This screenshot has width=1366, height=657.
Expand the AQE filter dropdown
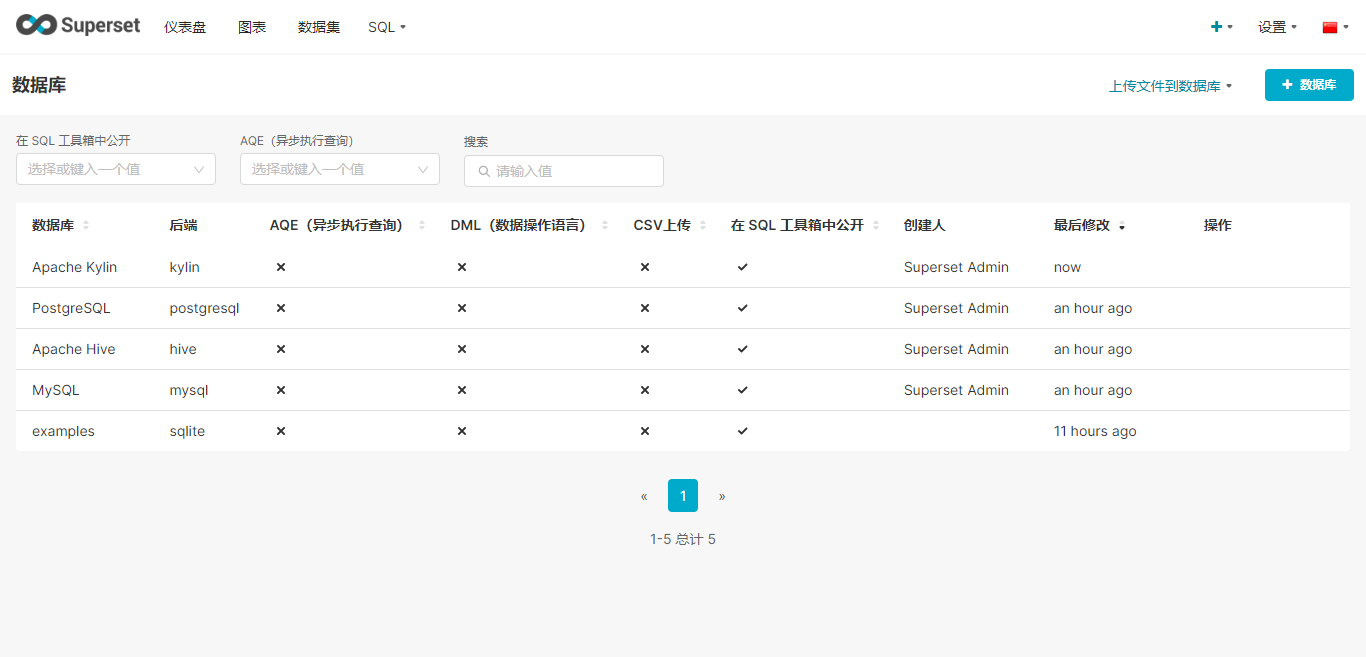point(340,169)
